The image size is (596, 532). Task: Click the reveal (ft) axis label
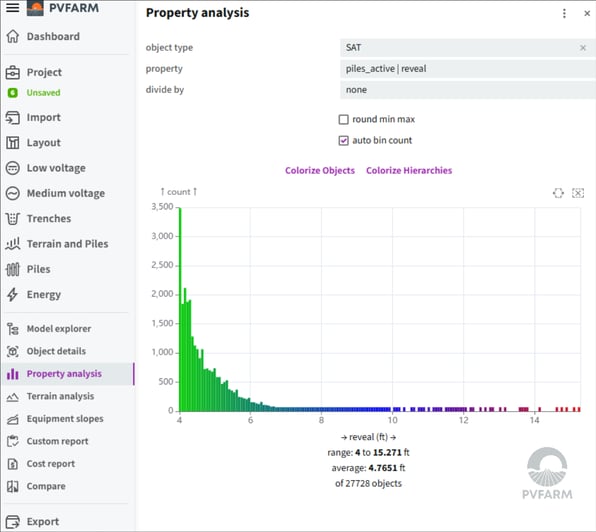[x=368, y=437]
